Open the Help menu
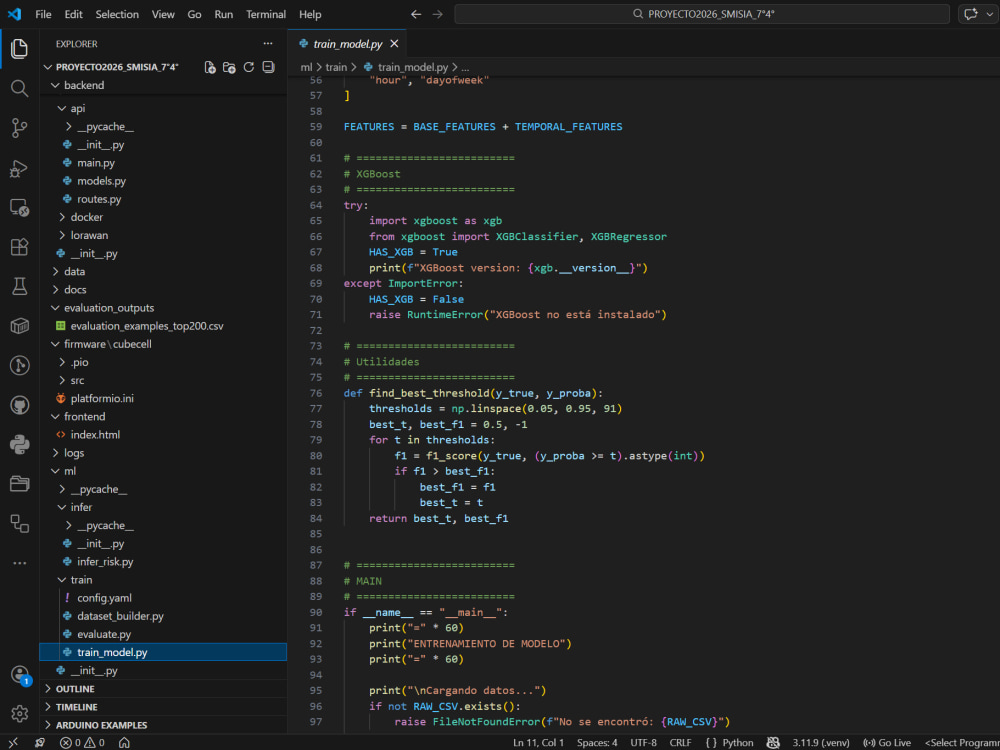 point(310,14)
